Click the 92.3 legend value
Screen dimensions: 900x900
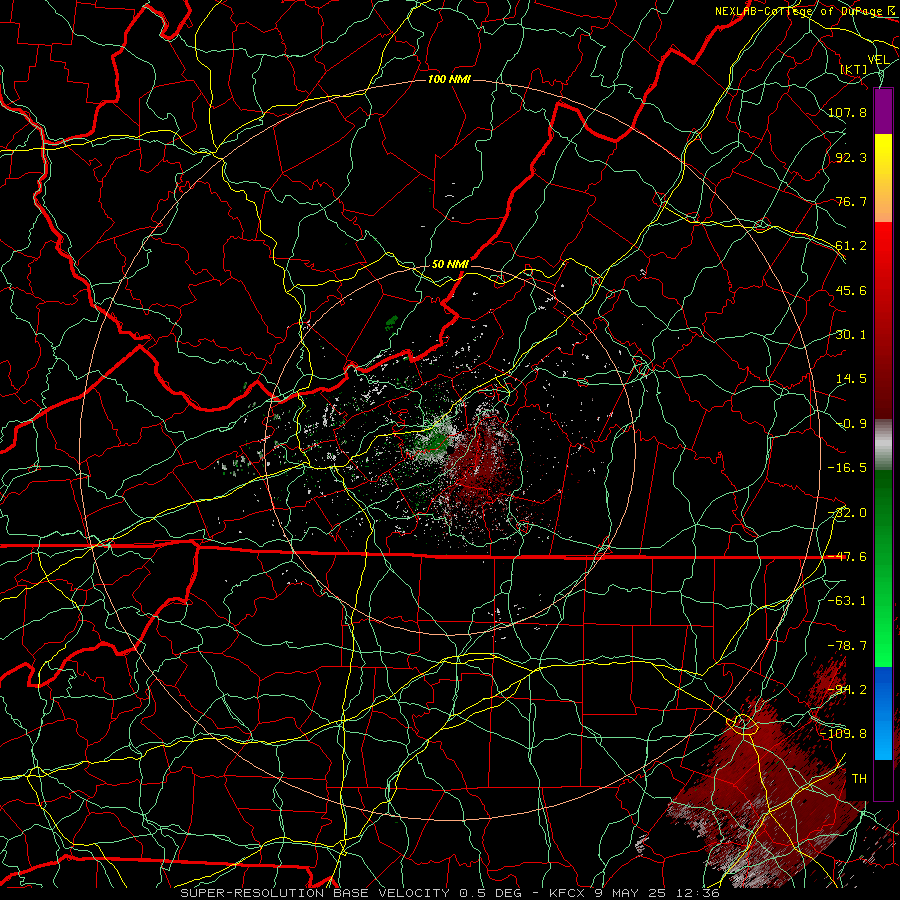[x=851, y=157]
